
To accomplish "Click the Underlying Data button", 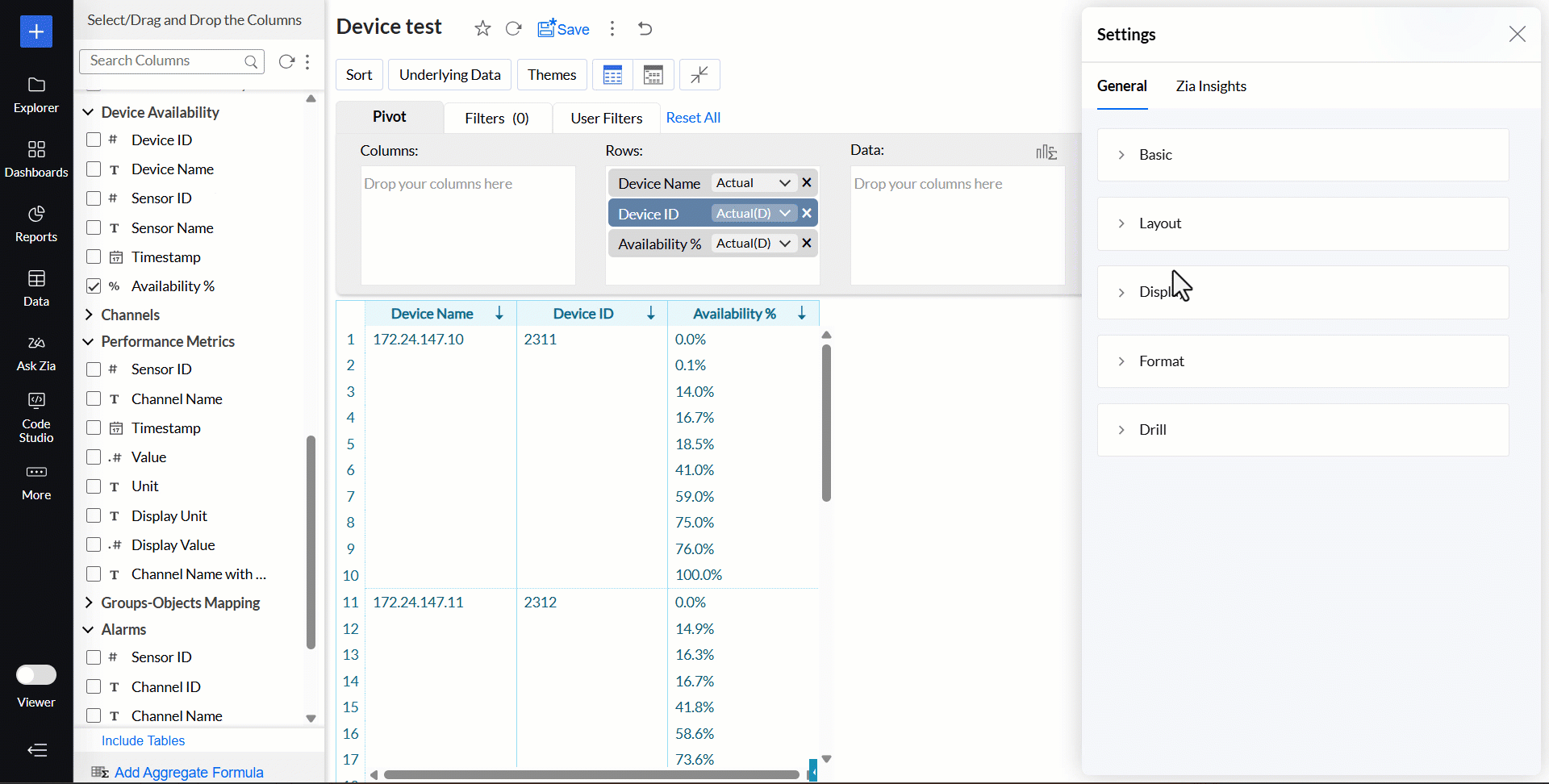I will click(450, 75).
